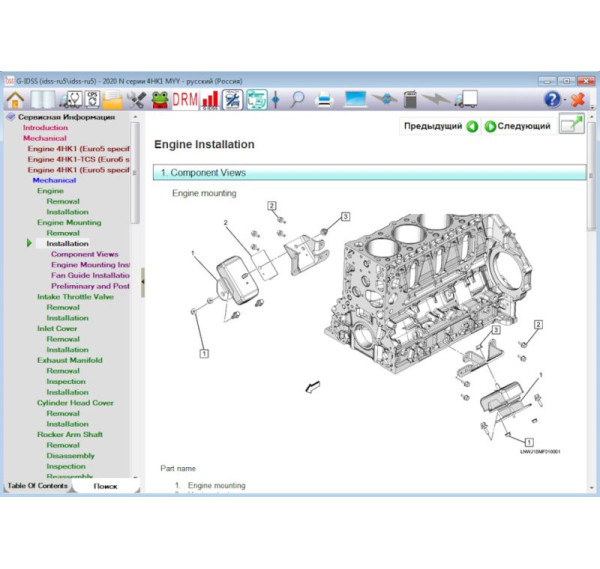600x569 pixels.
Task: Open the DRM tool in the toolbar
Action: pos(185,99)
